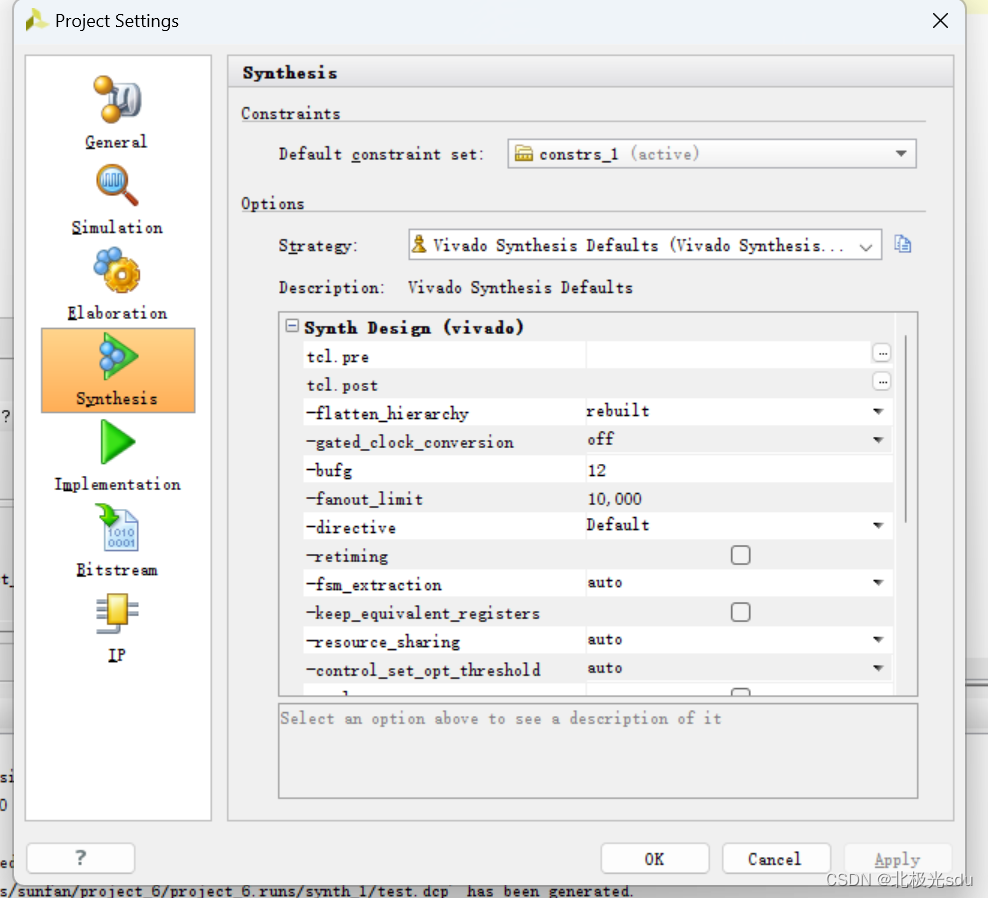This screenshot has height=898, width=988.
Task: Click the OK button
Action: coord(655,858)
